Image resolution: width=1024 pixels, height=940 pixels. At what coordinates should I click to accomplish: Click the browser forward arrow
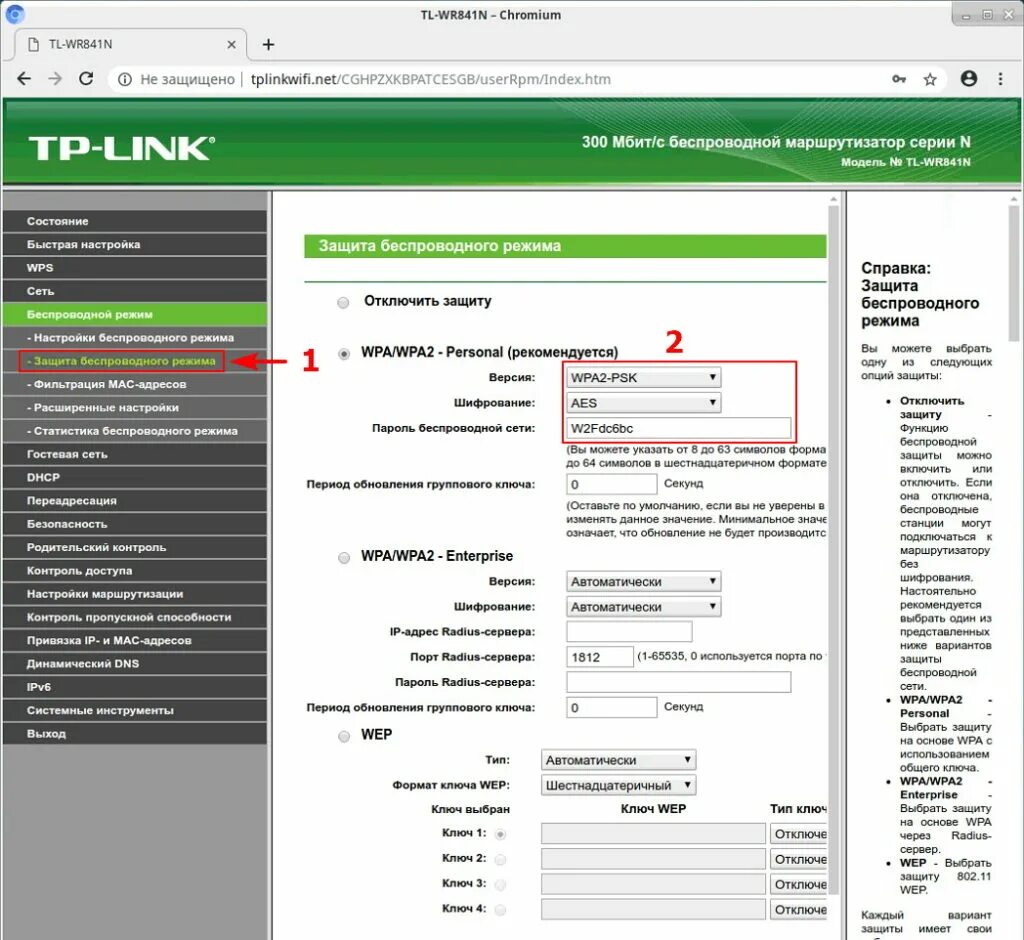(56, 79)
